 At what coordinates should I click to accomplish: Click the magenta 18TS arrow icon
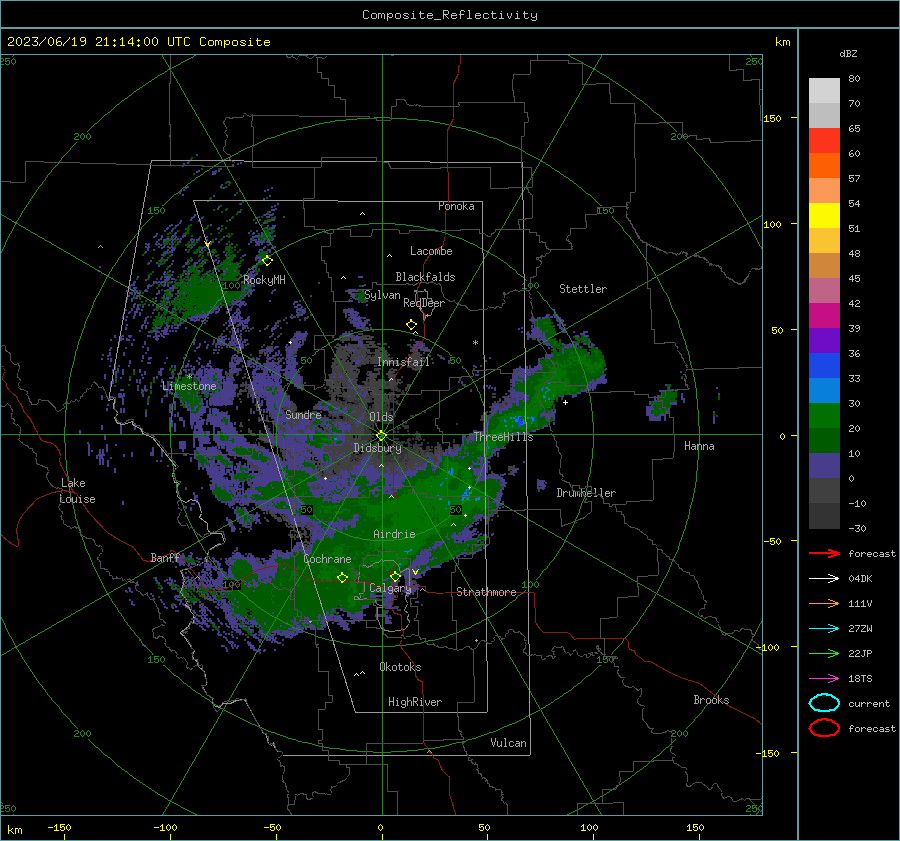[824, 679]
